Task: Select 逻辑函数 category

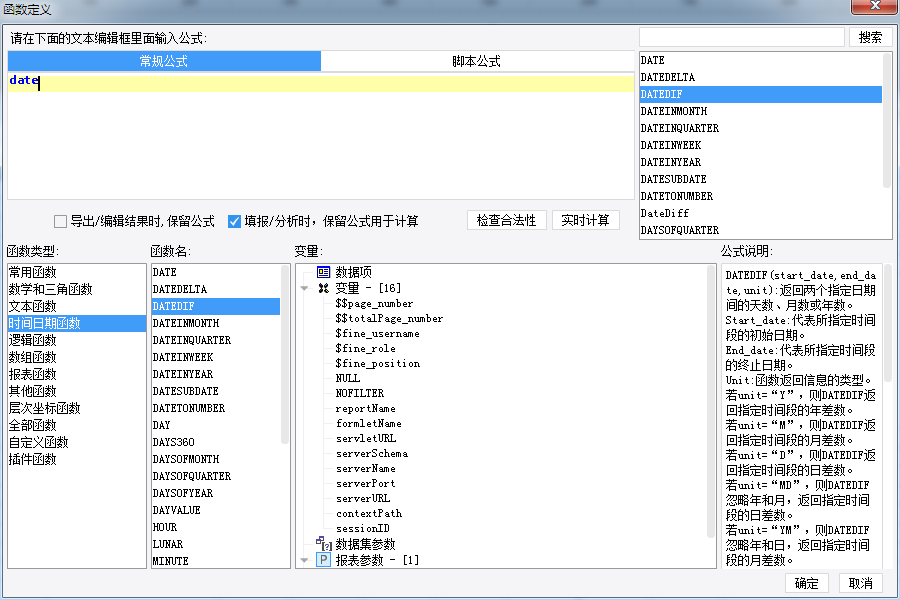Action: click(x=77, y=340)
